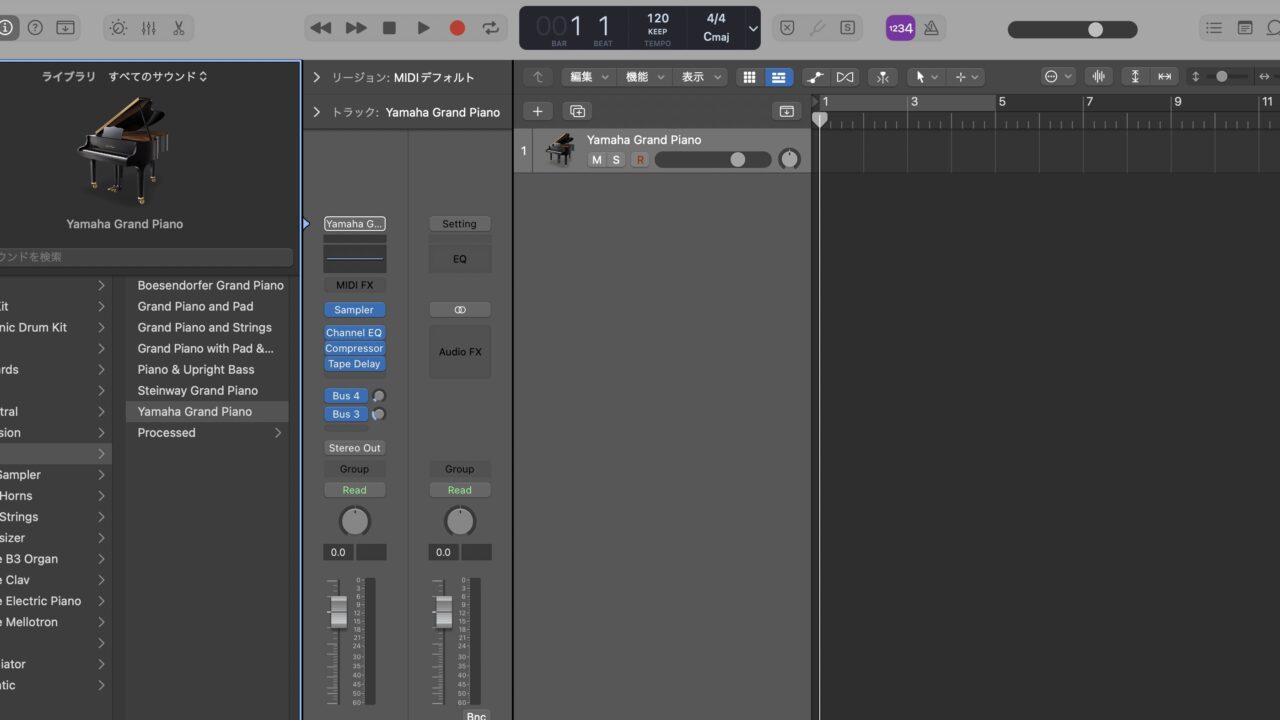Open the Compressor plug-in slot
Image resolution: width=1280 pixels, height=720 pixels.
354,348
